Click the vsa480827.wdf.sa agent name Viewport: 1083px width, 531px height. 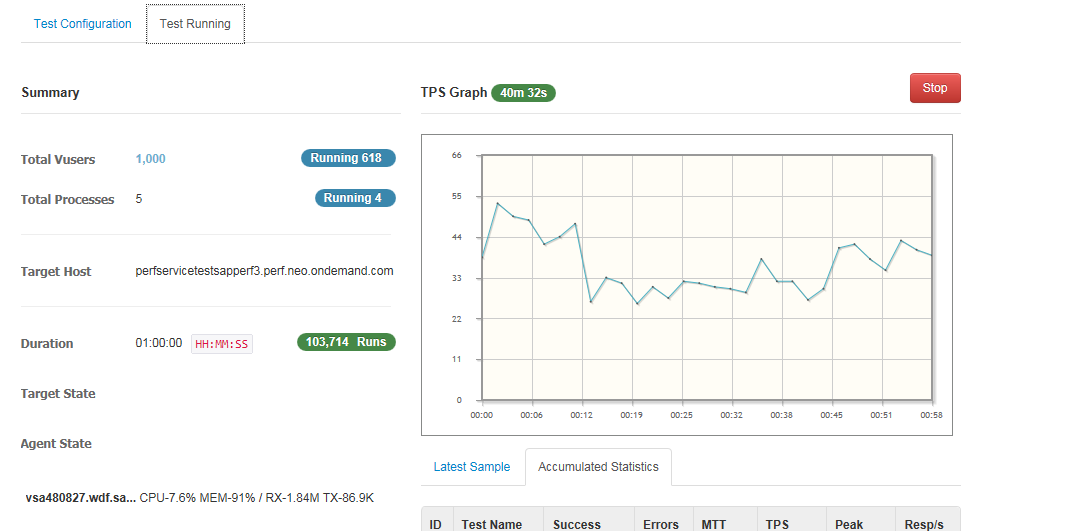pos(80,497)
